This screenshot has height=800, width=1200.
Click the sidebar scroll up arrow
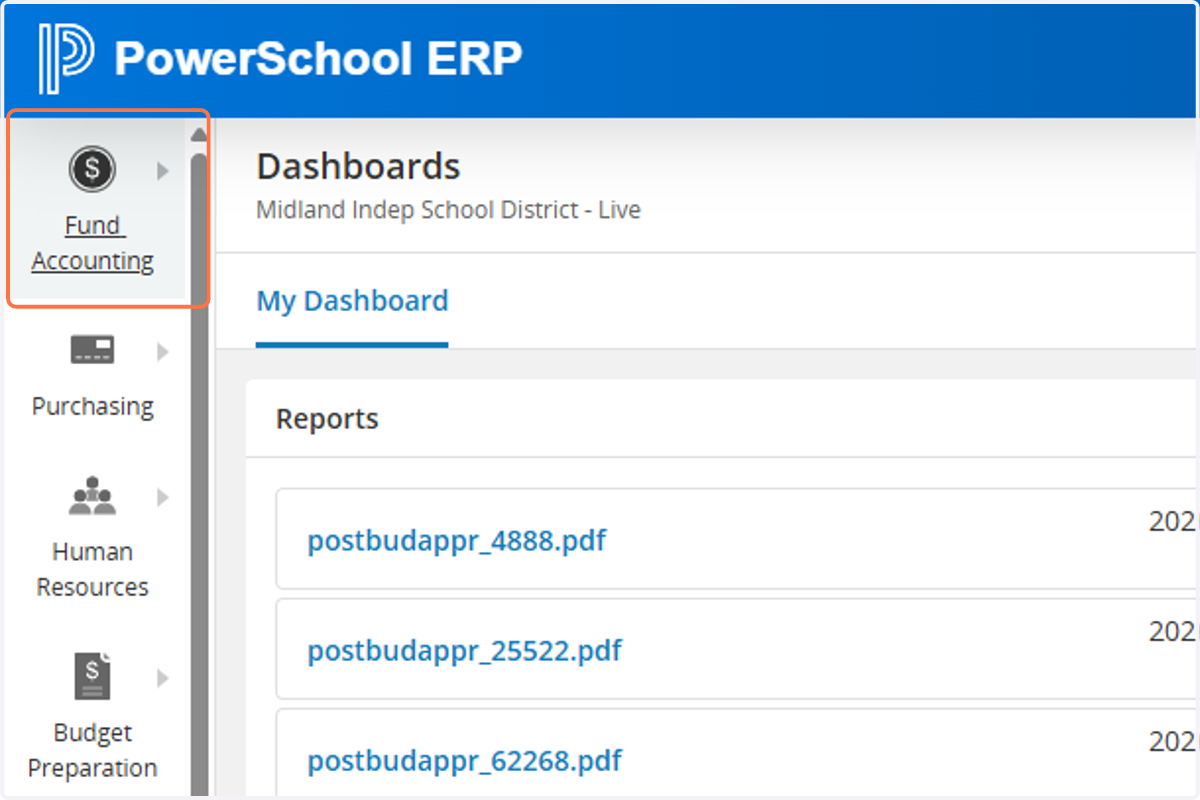point(199,135)
